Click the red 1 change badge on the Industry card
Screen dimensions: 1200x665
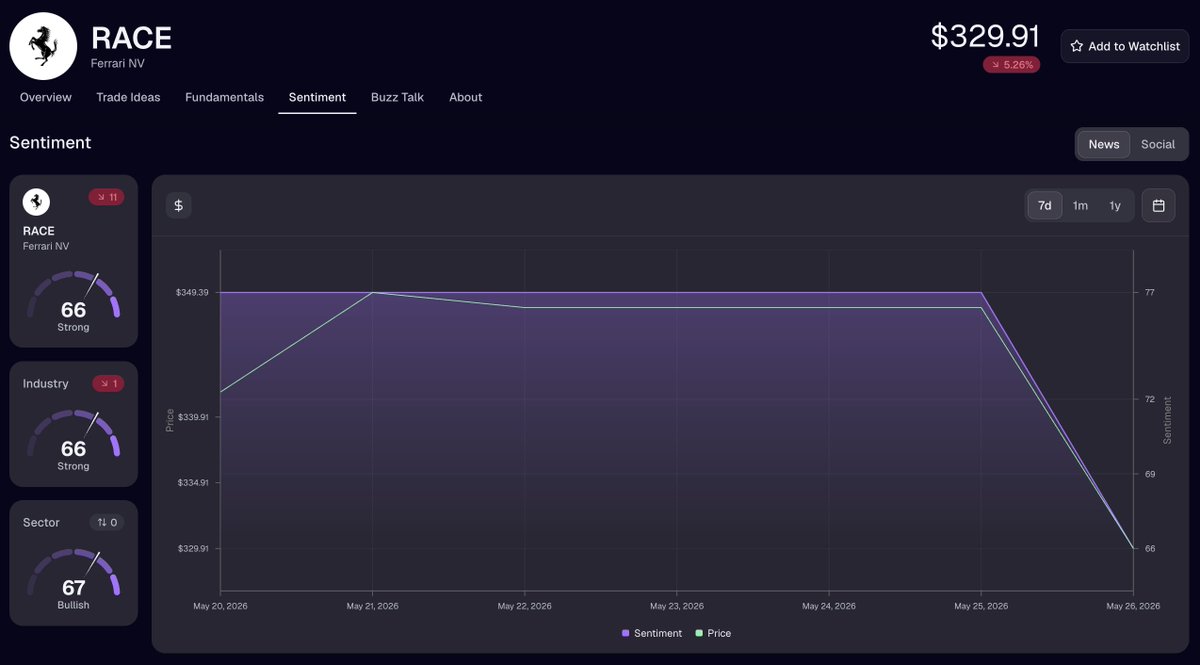pyautogui.click(x=108, y=384)
